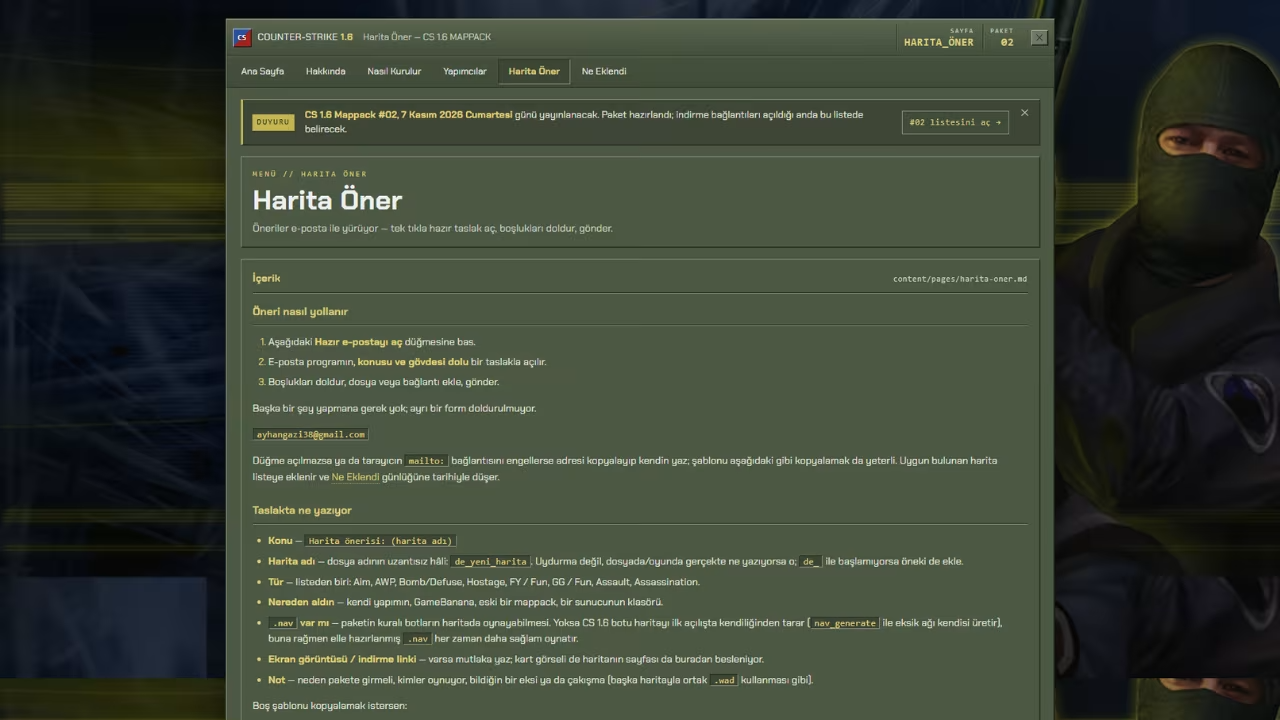Open the Yapımcılar tab
This screenshot has height=720, width=1280.
(465, 71)
